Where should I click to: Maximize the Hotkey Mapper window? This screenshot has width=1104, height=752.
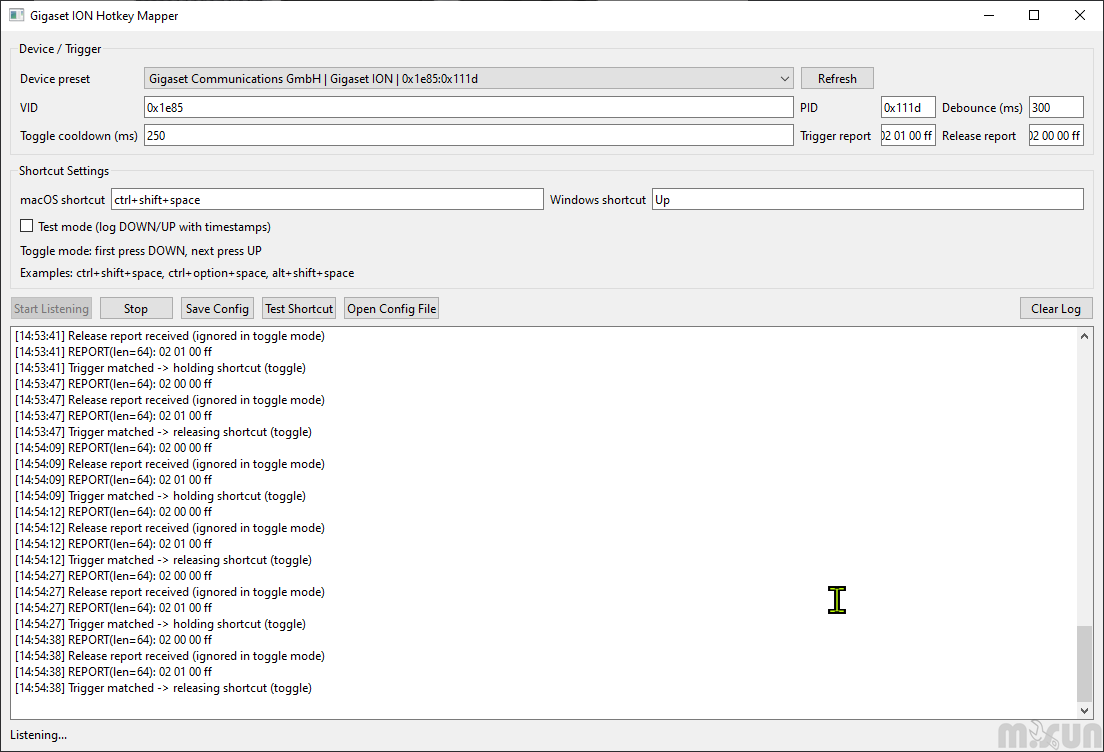tap(1034, 16)
